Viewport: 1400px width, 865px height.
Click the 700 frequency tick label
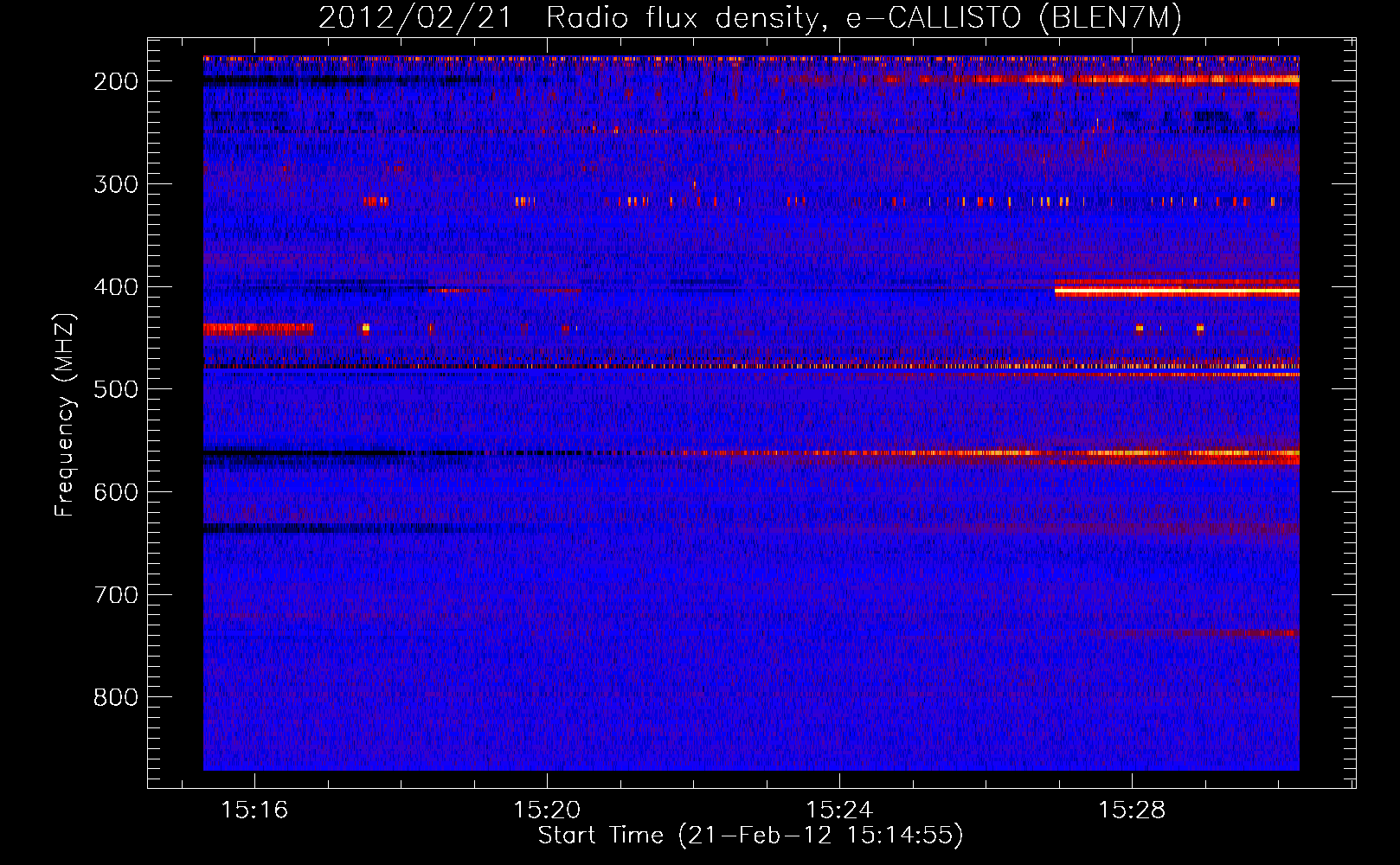point(115,595)
